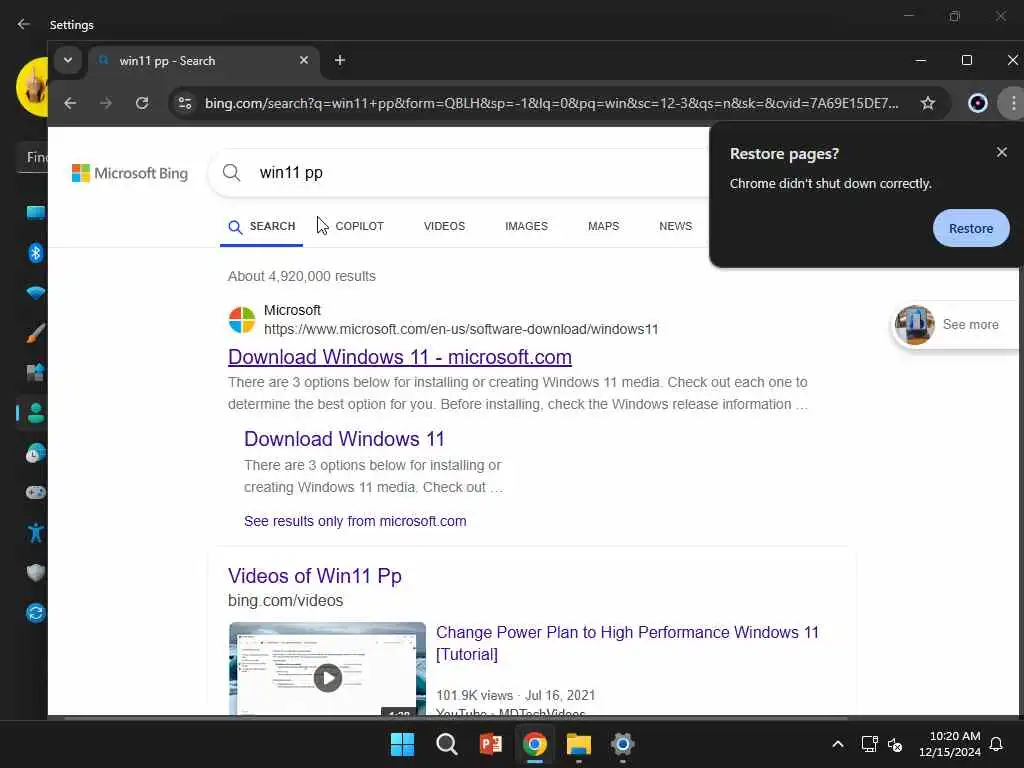Screen dimensions: 1024x768
Task: Click Settings gear in the taskbar
Action: tap(622, 744)
